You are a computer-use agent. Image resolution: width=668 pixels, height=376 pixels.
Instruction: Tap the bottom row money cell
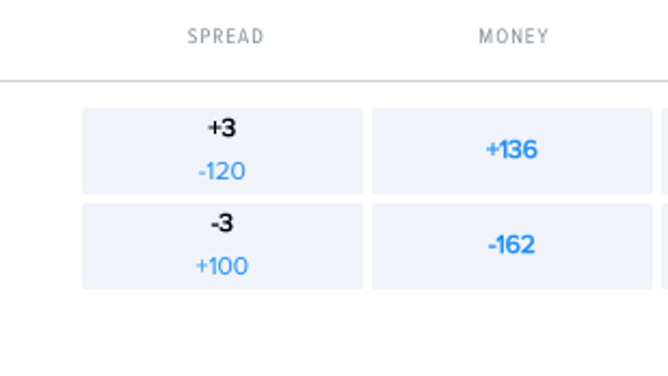pos(512,246)
